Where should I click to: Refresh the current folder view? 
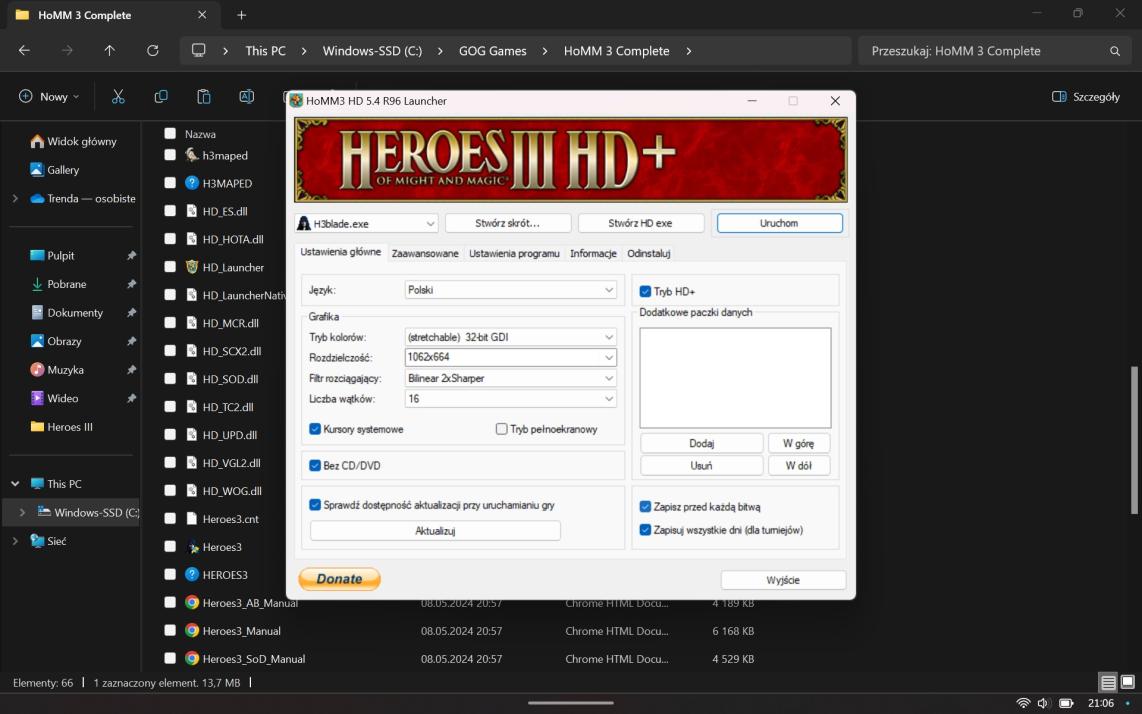coord(153,51)
